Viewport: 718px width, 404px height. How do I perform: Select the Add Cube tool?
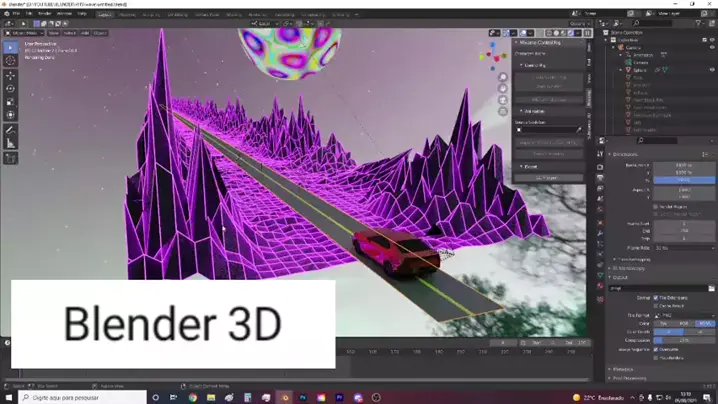coord(11,158)
